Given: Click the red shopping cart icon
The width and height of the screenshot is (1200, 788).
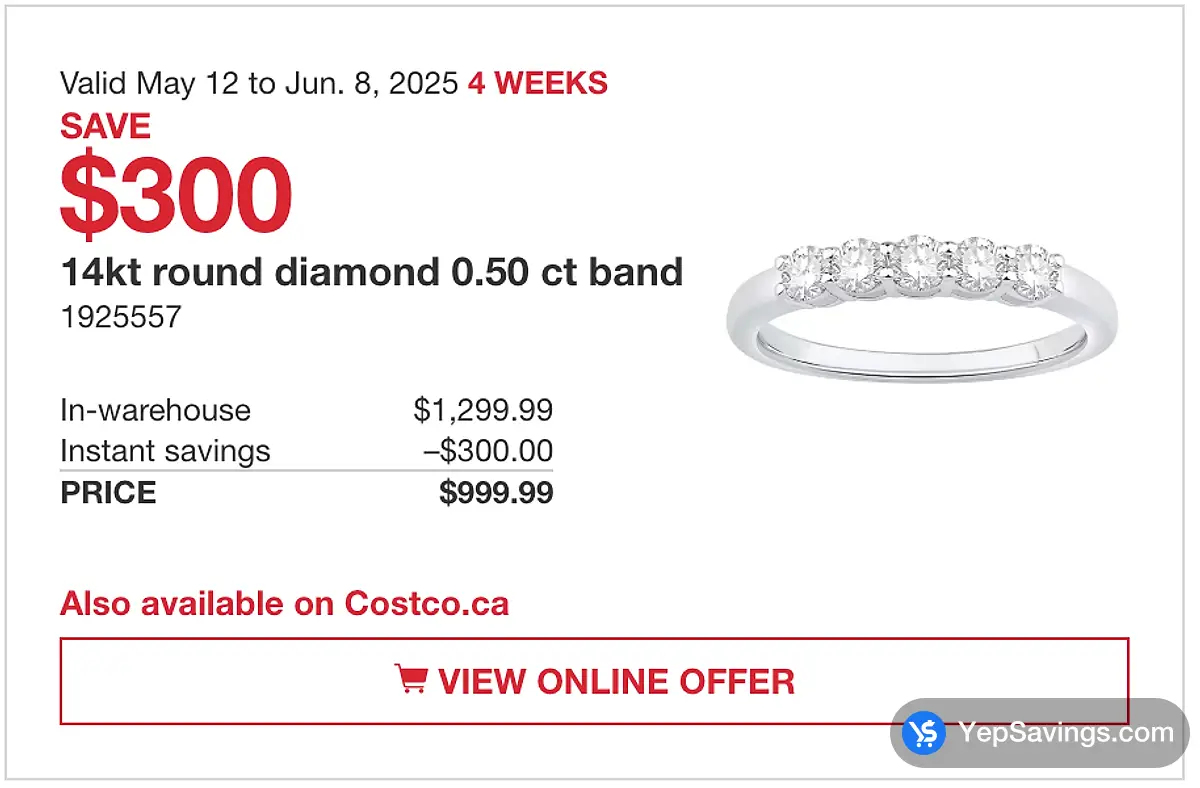Looking at the screenshot, I should pos(414,680).
